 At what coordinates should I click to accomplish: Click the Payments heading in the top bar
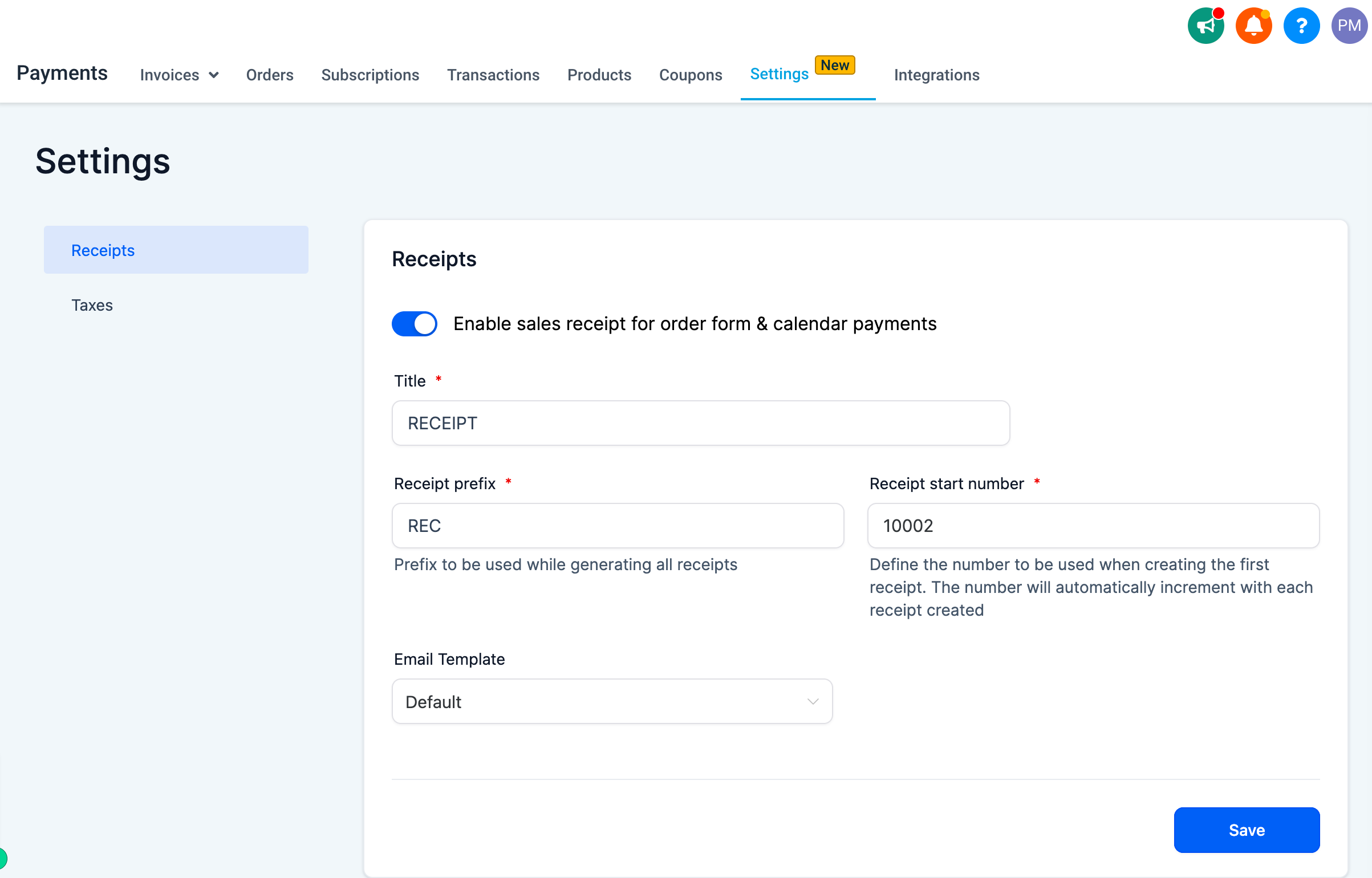(62, 73)
